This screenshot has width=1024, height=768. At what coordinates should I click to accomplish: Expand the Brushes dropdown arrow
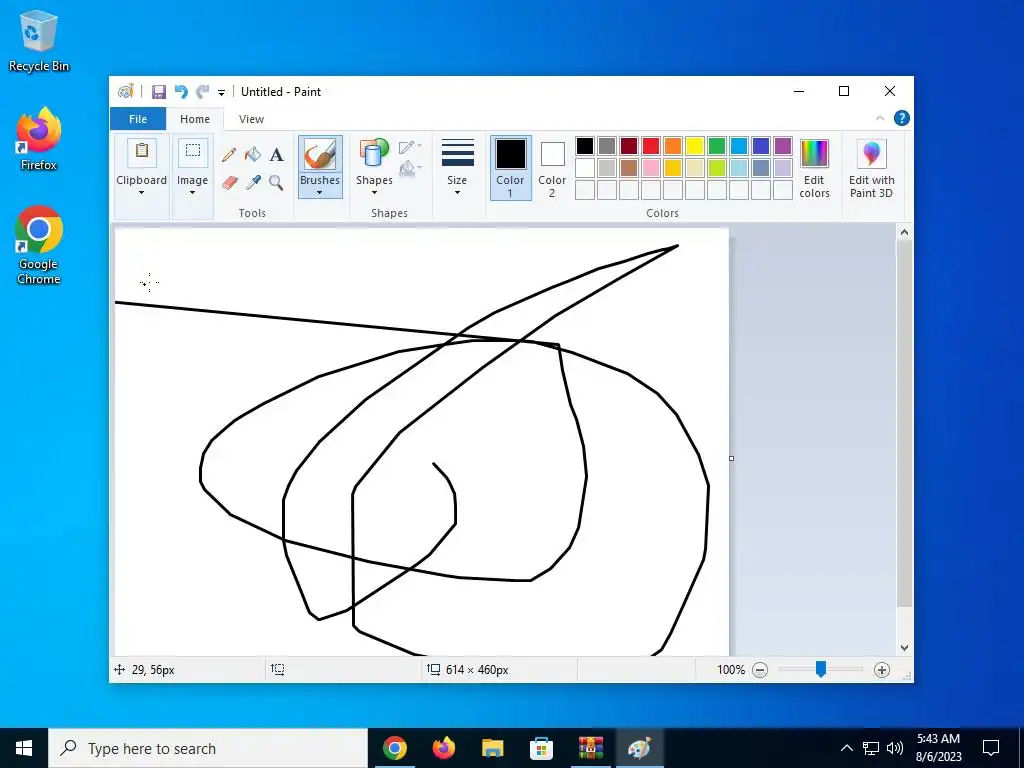(320, 193)
